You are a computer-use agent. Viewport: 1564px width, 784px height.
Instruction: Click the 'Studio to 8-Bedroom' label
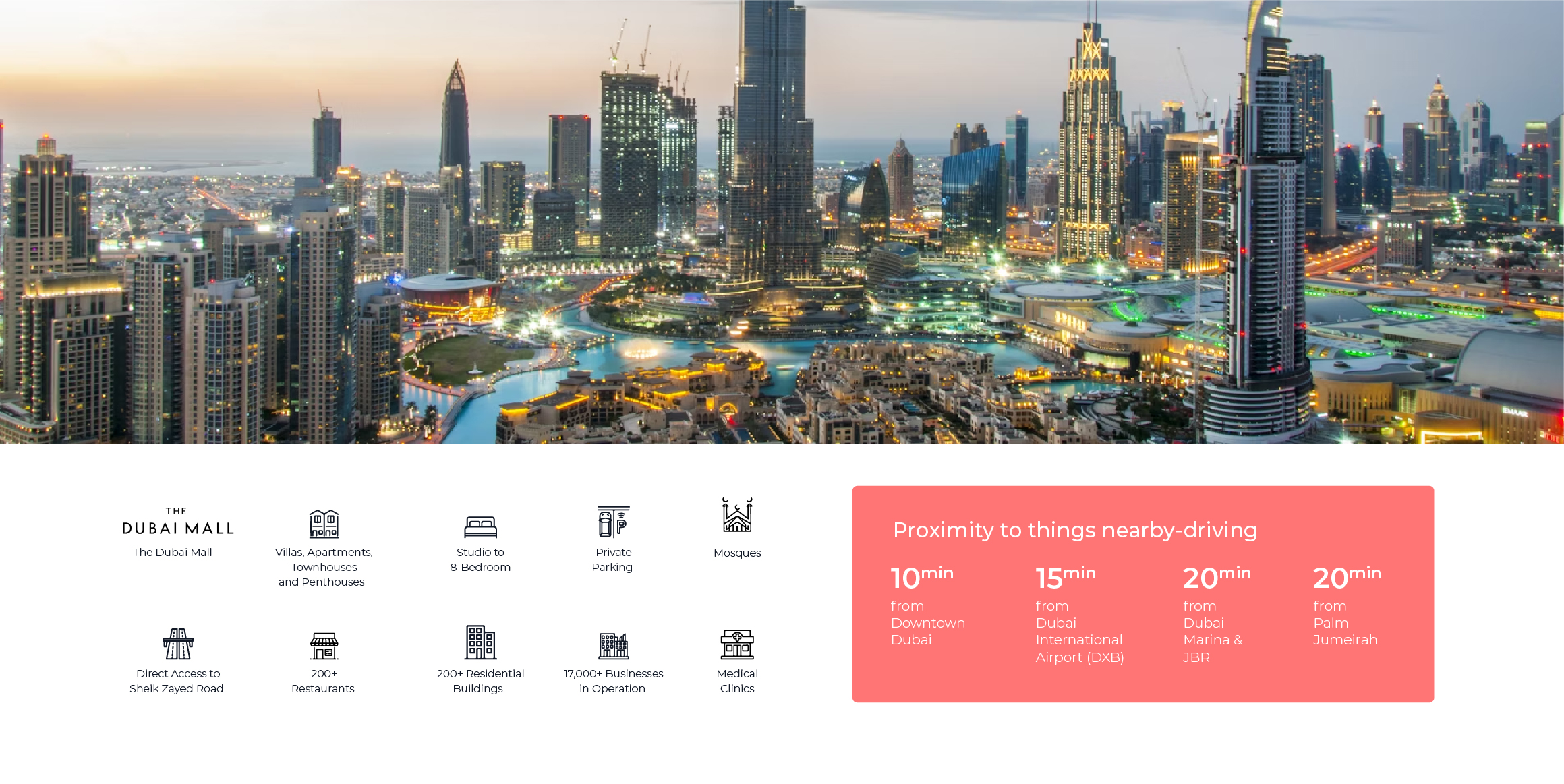pyautogui.click(x=480, y=560)
